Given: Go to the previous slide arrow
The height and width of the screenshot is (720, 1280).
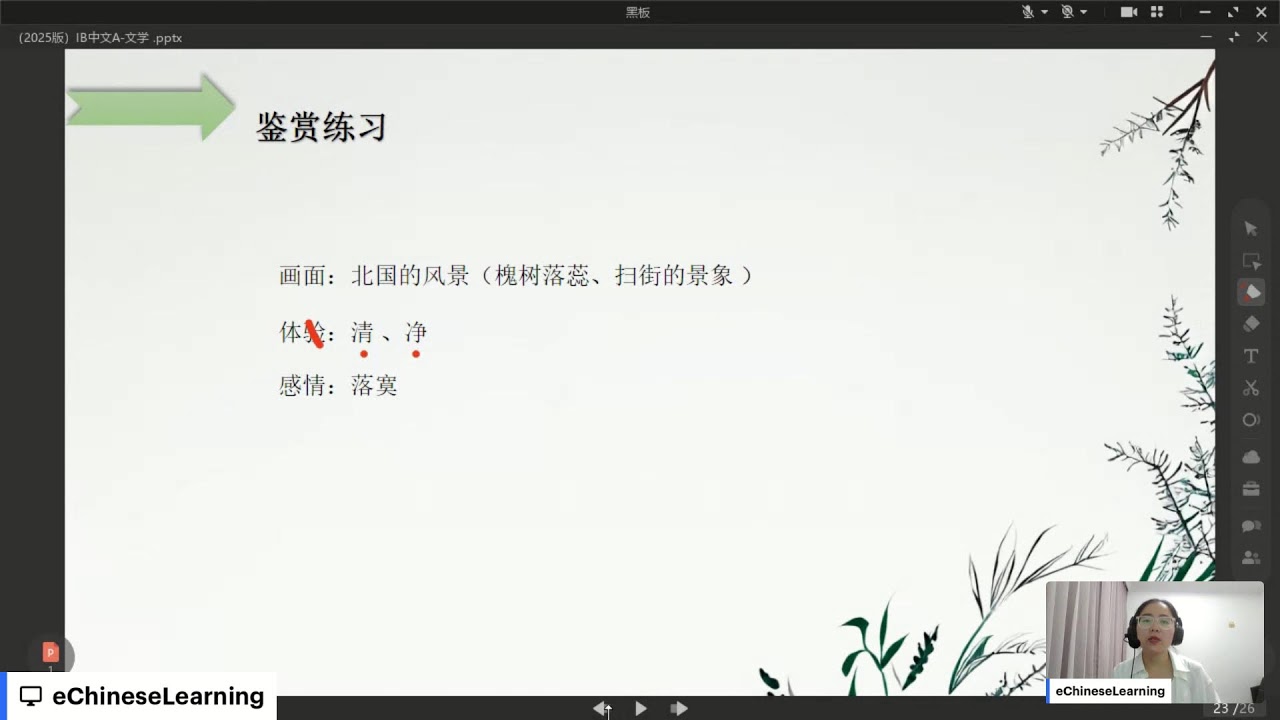Looking at the screenshot, I should click(601, 708).
